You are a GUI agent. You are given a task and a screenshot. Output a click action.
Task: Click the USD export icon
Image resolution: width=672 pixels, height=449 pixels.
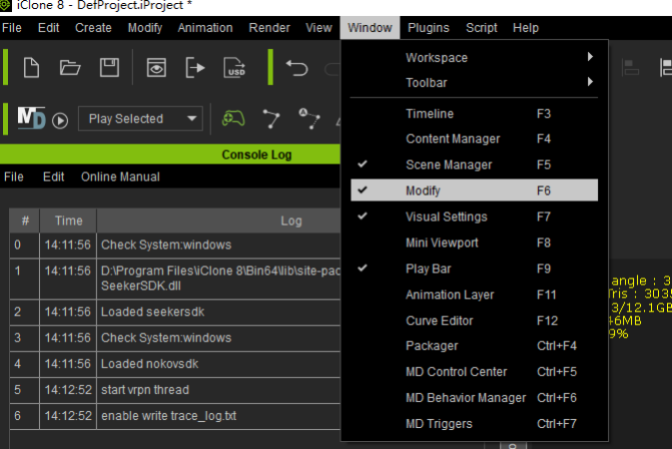236,68
